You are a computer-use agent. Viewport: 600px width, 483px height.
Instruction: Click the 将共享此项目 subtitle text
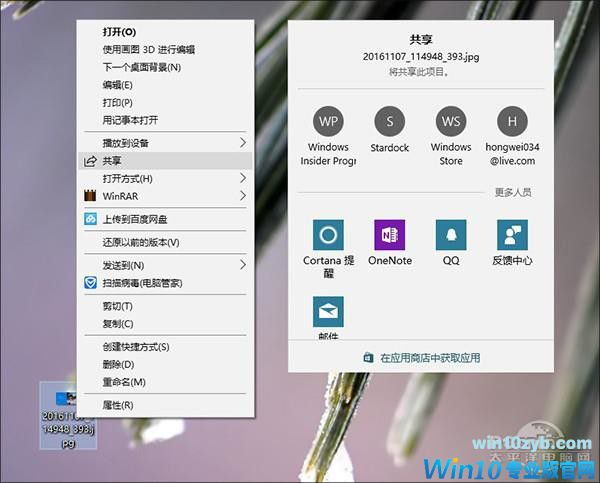[419, 72]
